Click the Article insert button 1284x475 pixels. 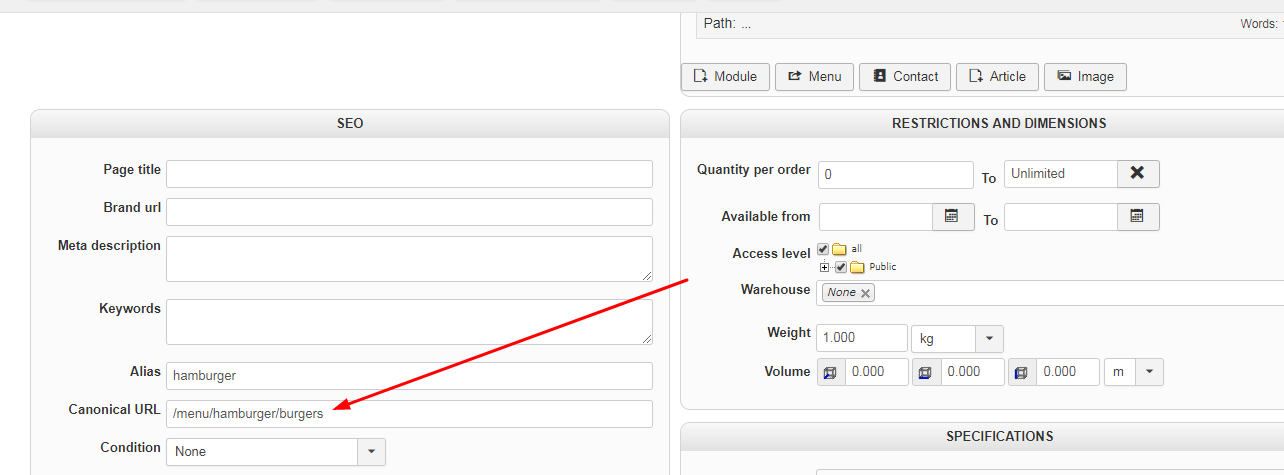(997, 76)
